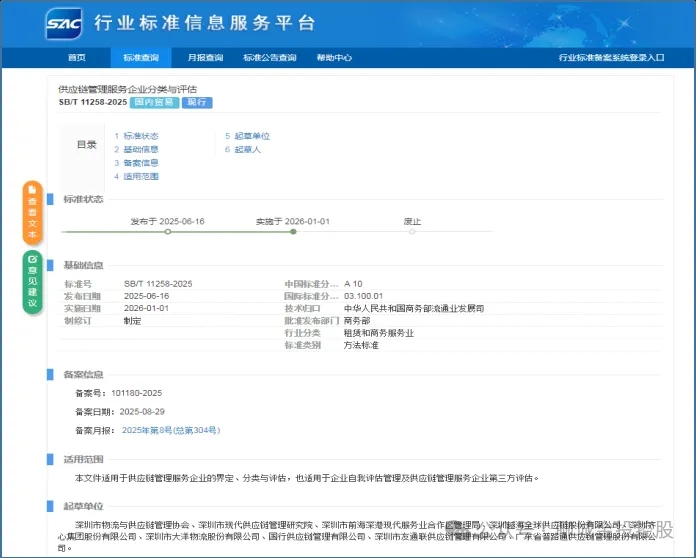
Task: Open the 意见建议 green side button
Action: coord(32,282)
